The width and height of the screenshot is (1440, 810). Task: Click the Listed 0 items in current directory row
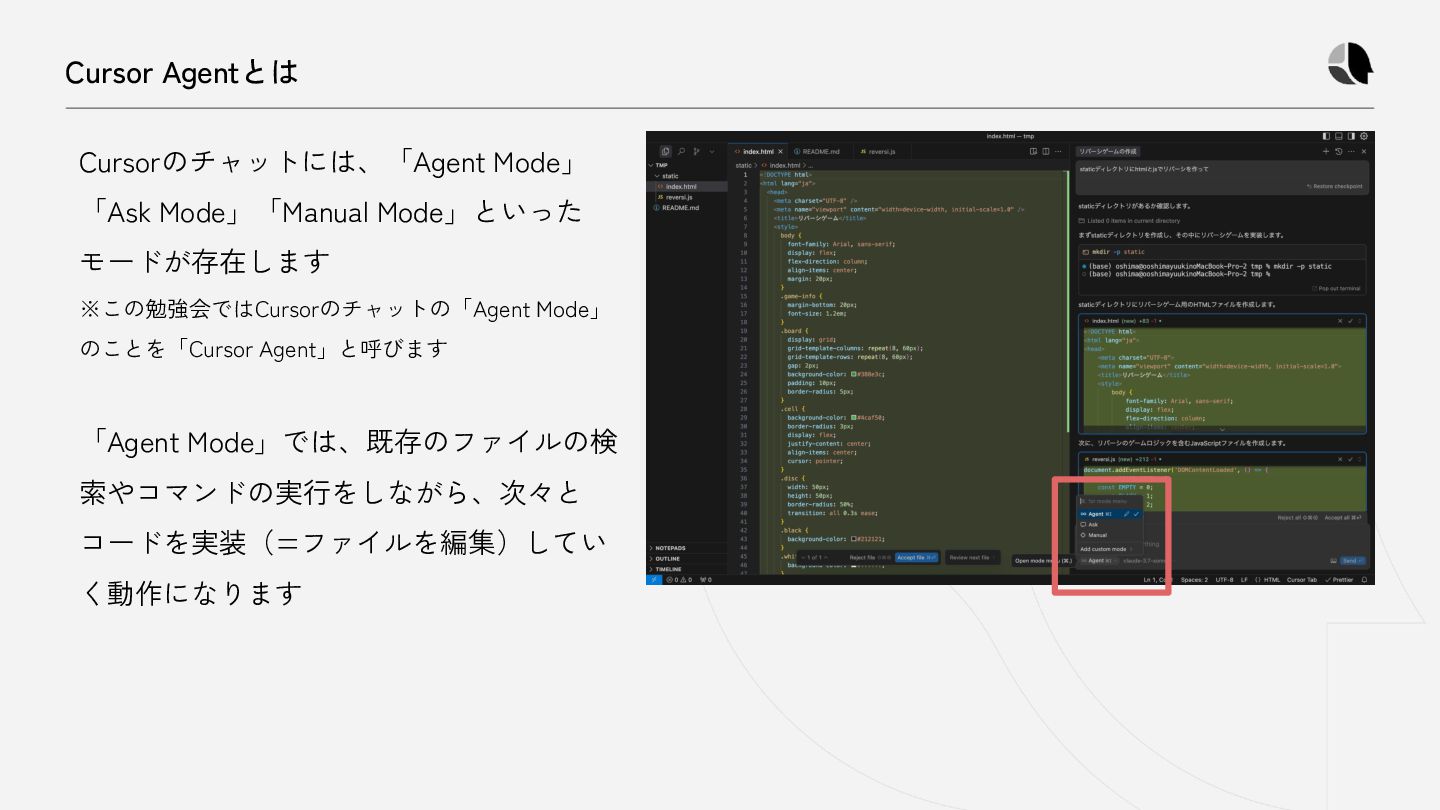pos(1129,221)
